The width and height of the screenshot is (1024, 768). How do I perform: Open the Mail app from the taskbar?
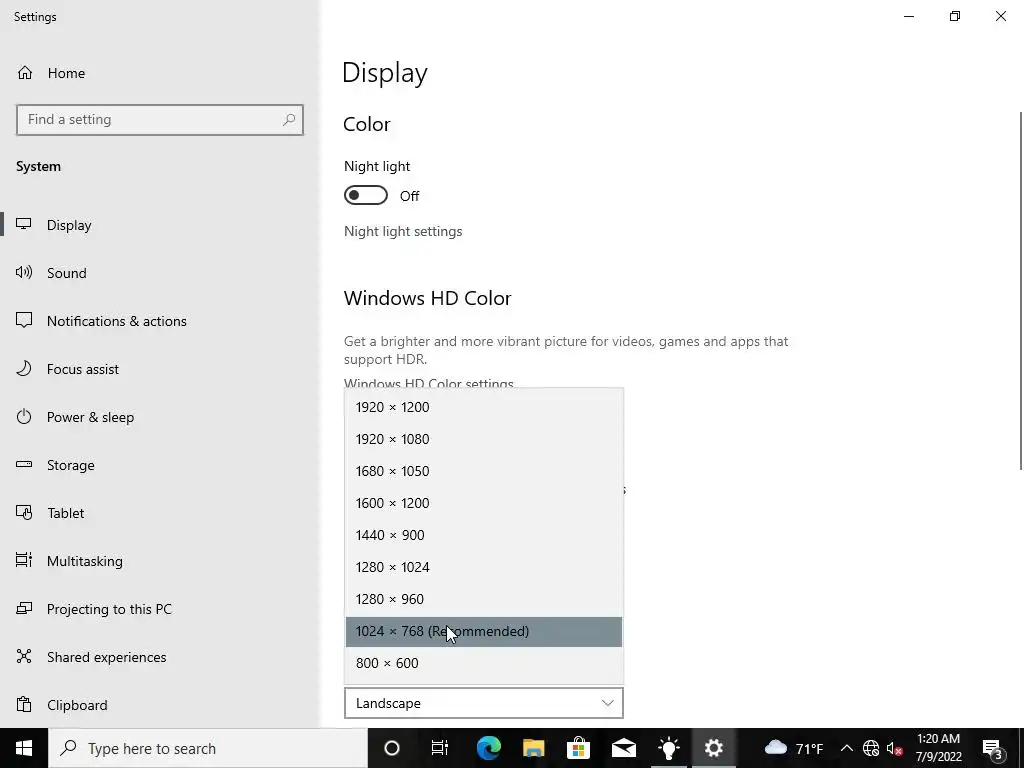pyautogui.click(x=624, y=748)
